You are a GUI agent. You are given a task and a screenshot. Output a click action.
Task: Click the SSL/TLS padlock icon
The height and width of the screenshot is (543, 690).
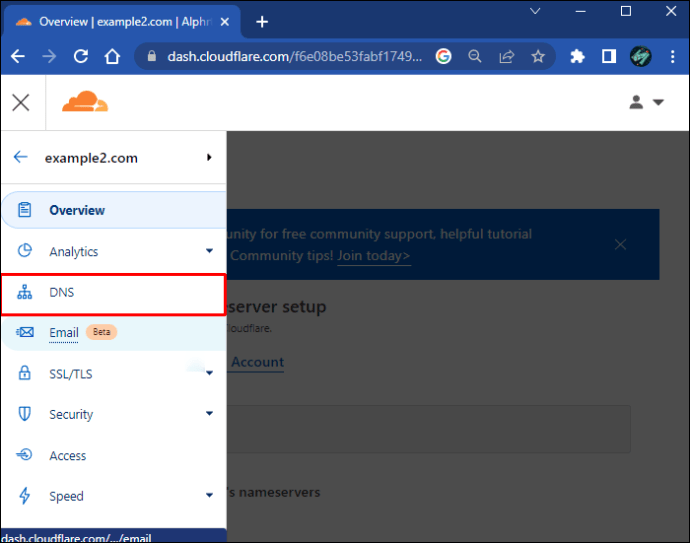[x=25, y=373]
